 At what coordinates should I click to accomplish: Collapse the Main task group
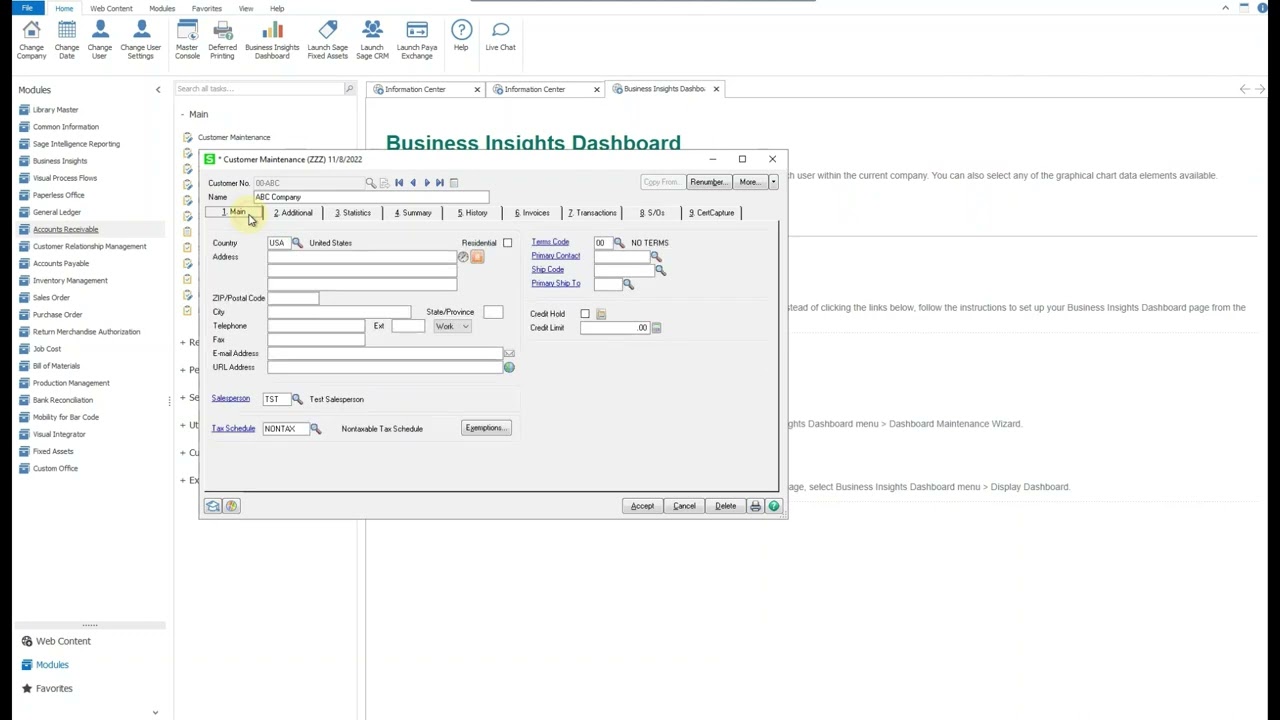point(182,115)
